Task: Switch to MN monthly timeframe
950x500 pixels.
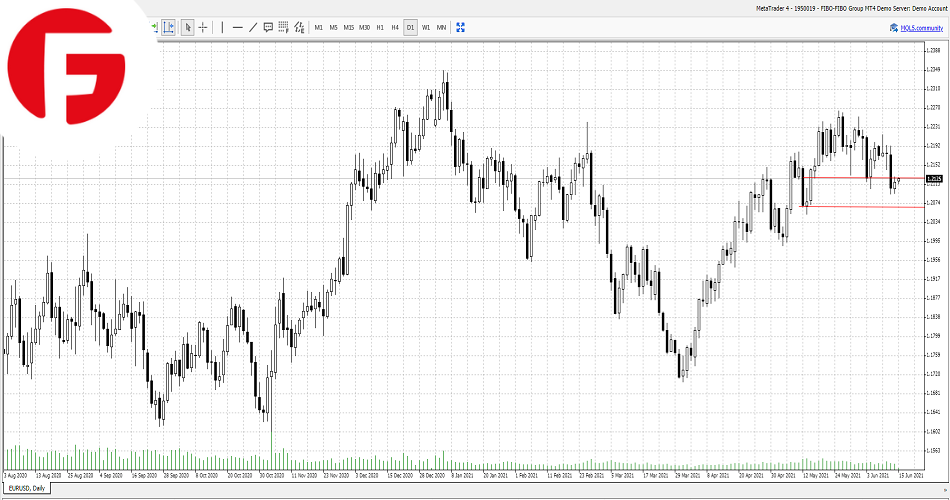Action: click(441, 27)
